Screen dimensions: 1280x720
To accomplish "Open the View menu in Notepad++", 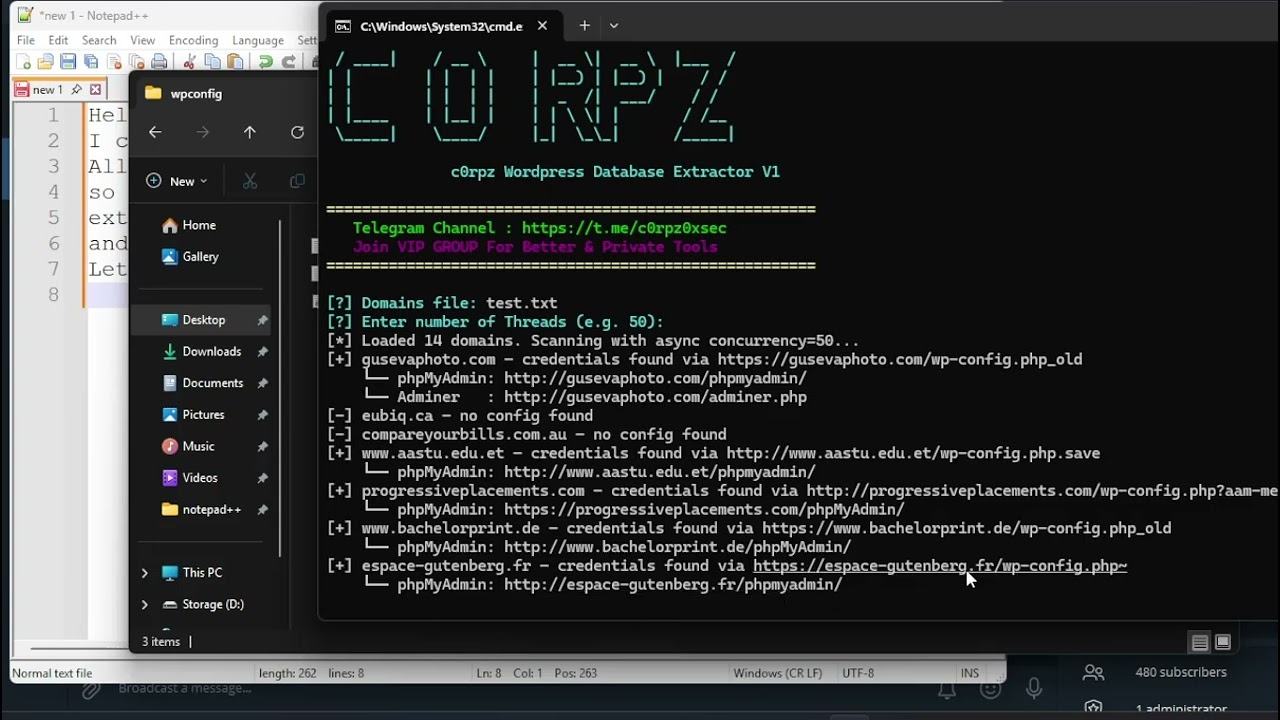I will tap(142, 40).
